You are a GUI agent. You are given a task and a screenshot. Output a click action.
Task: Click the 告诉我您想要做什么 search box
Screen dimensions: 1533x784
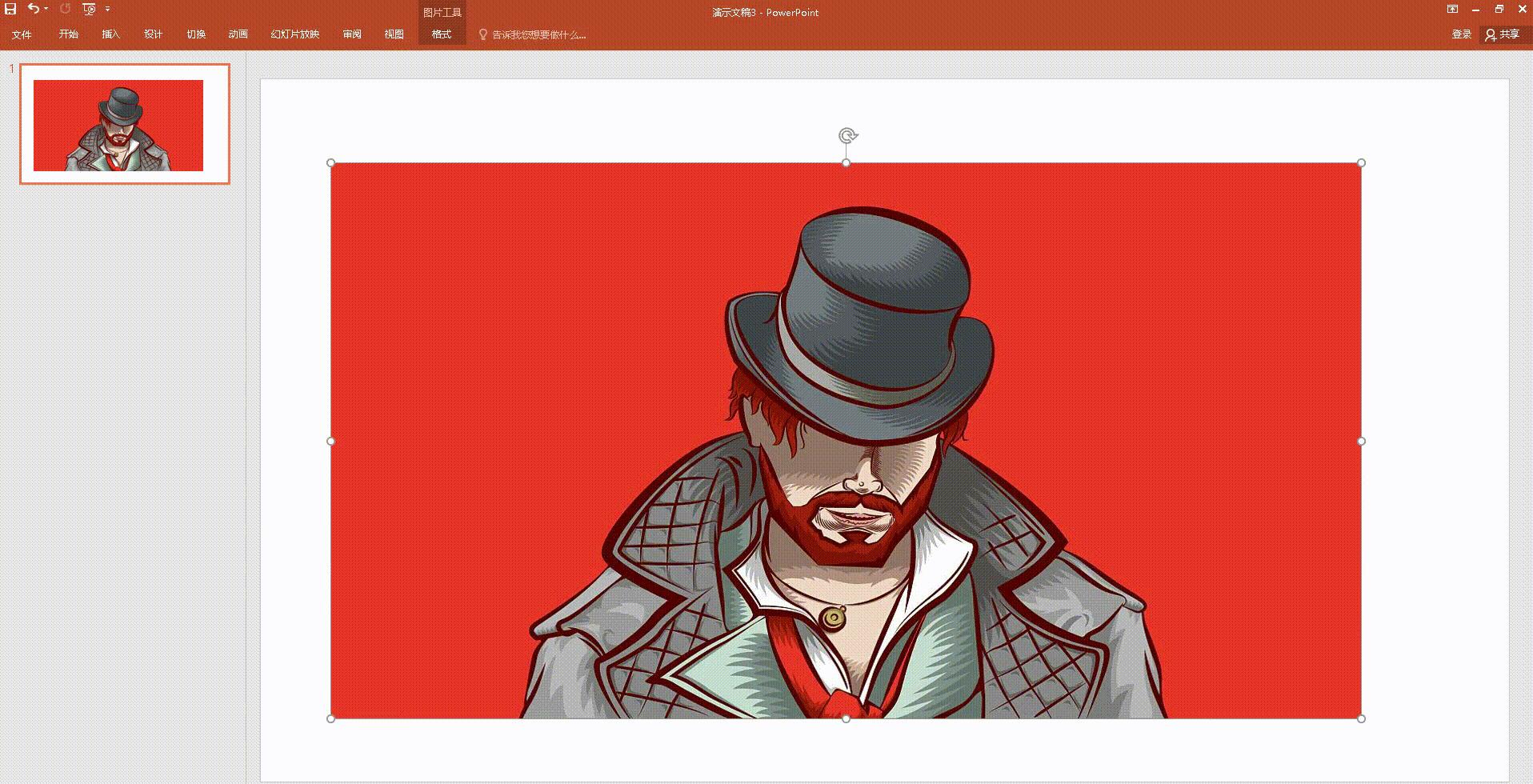[x=533, y=34]
